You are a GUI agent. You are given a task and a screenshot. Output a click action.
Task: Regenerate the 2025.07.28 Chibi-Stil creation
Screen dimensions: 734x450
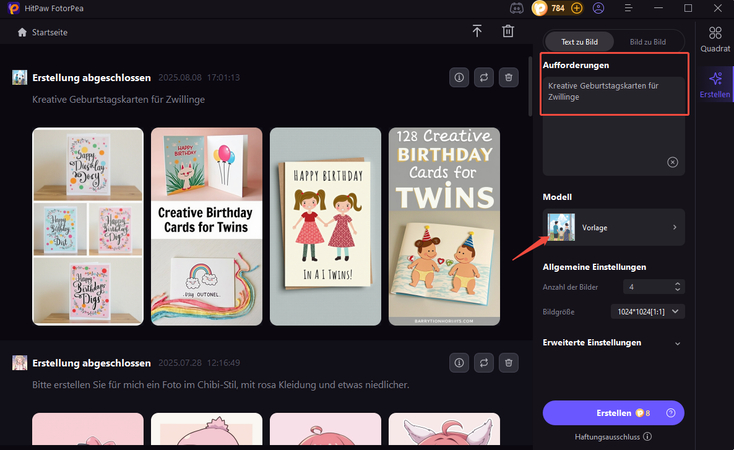[484, 363]
